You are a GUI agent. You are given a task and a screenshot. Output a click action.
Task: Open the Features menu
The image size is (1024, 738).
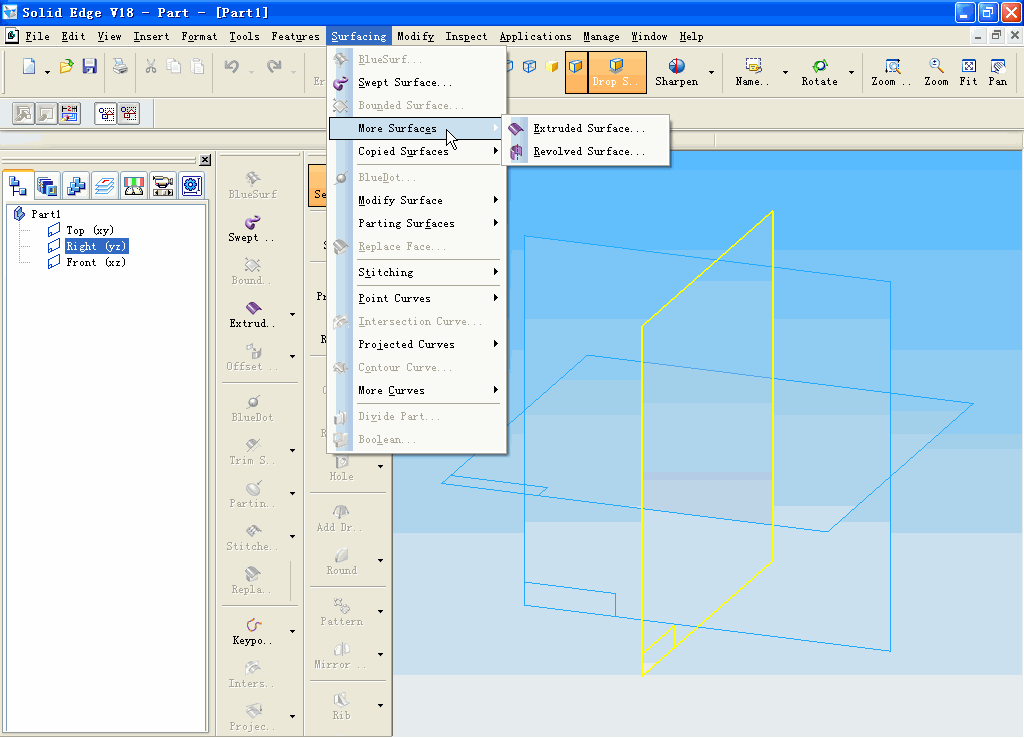pos(295,37)
